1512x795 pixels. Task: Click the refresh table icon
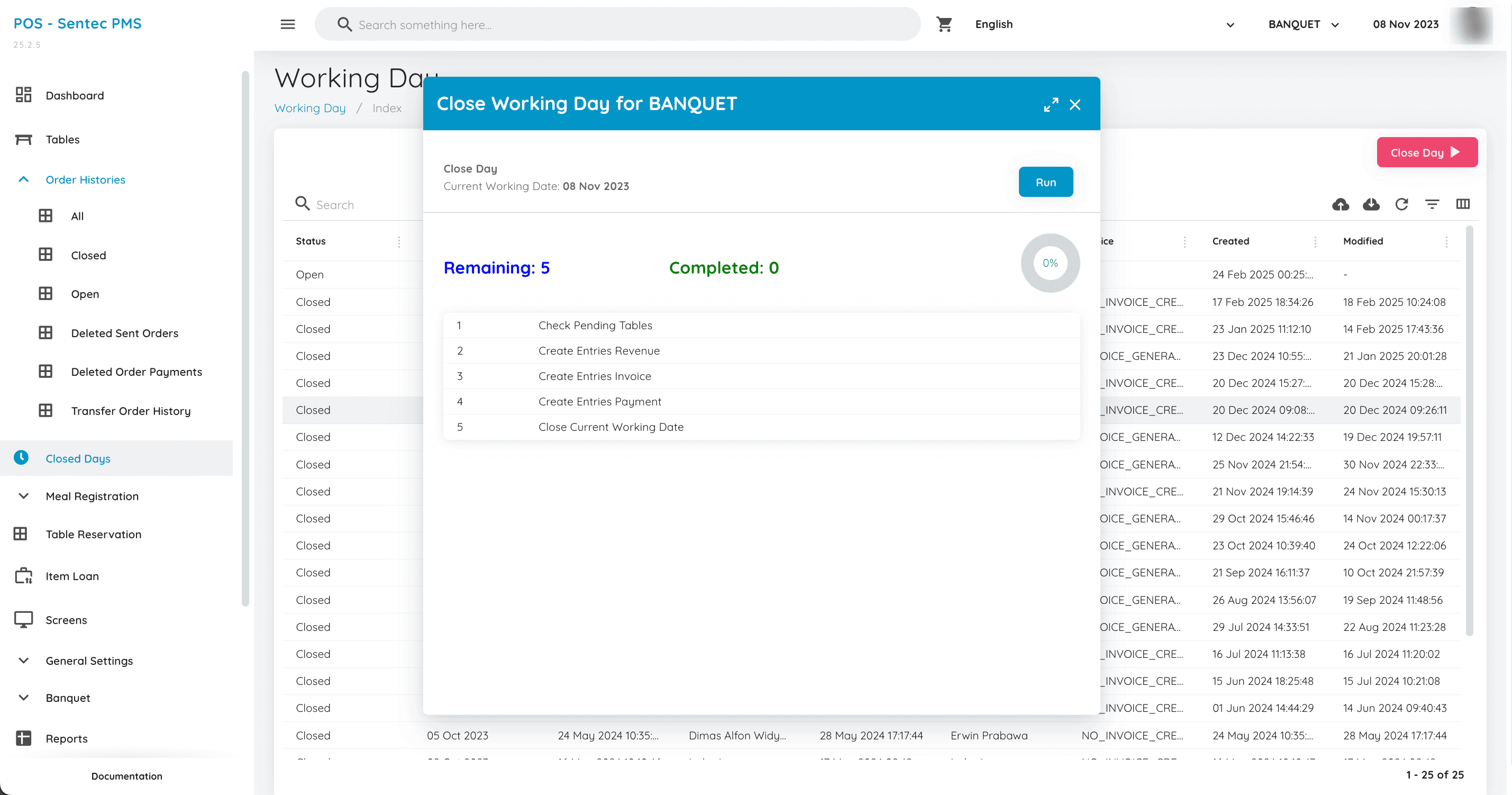pos(1401,204)
